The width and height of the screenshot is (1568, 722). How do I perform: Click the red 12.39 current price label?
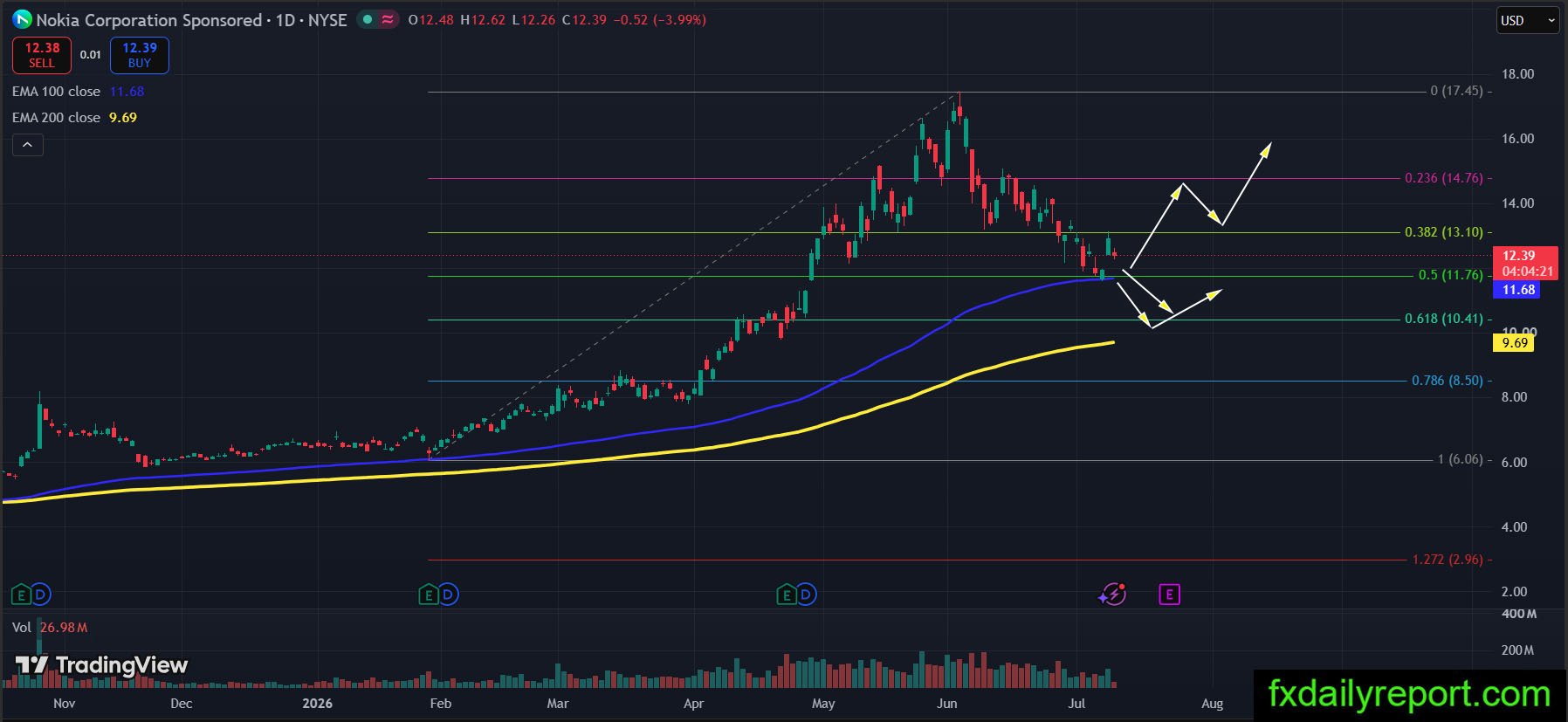[1527, 263]
